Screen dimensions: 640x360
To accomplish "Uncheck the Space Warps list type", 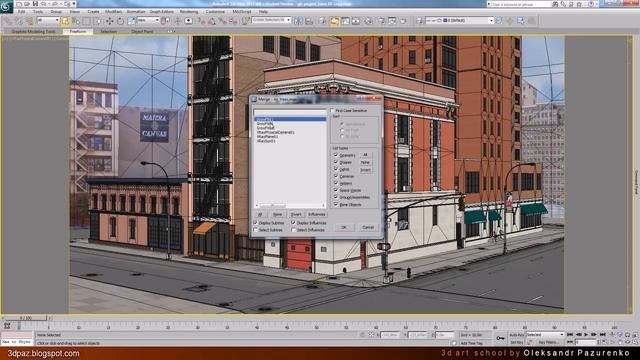I will coord(336,190).
